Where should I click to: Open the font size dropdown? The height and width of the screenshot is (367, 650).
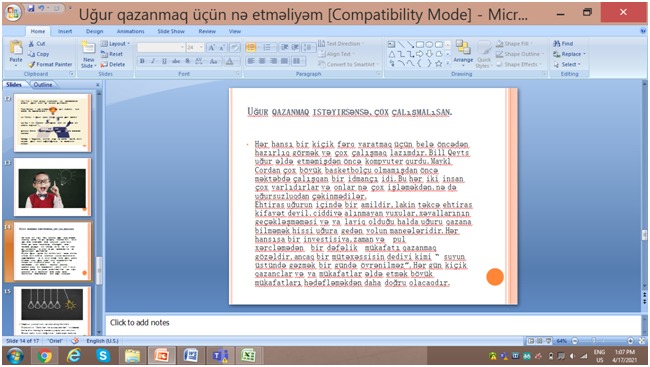point(201,48)
